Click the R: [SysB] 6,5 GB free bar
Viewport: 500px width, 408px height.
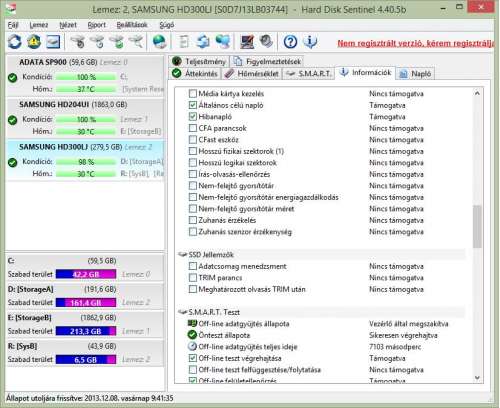[x=86, y=359]
